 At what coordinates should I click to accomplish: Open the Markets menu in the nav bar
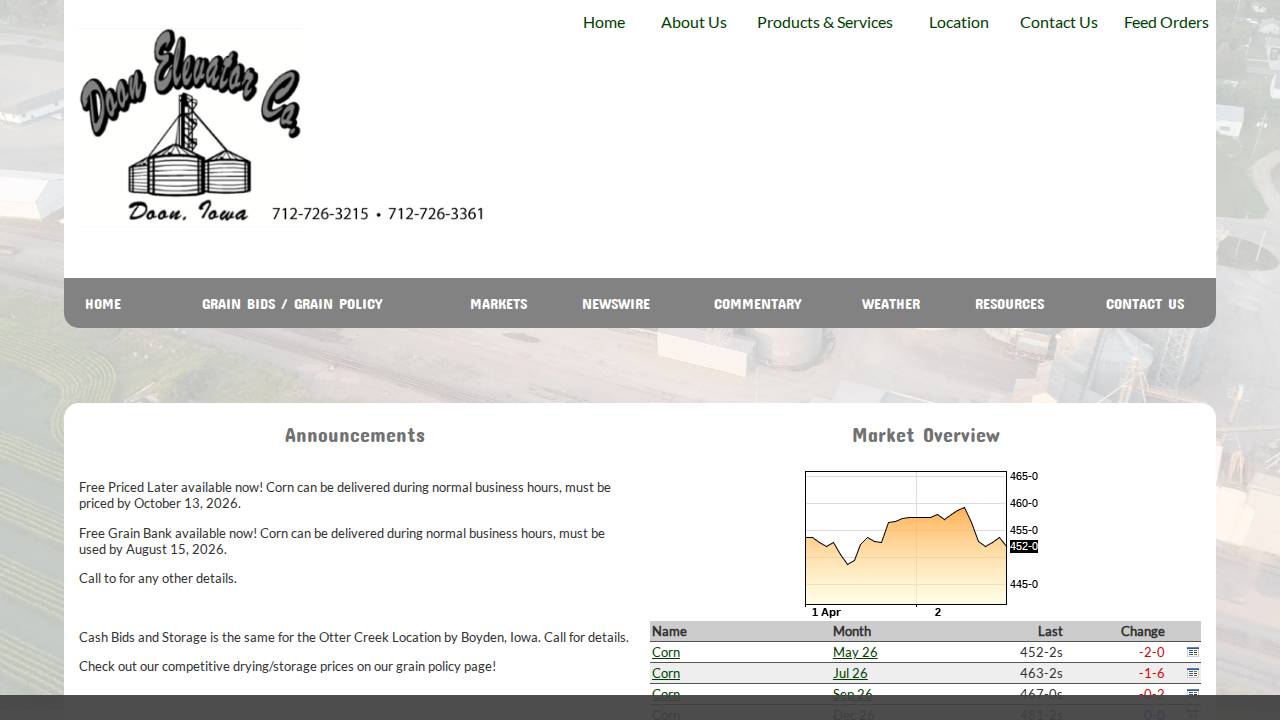point(498,304)
